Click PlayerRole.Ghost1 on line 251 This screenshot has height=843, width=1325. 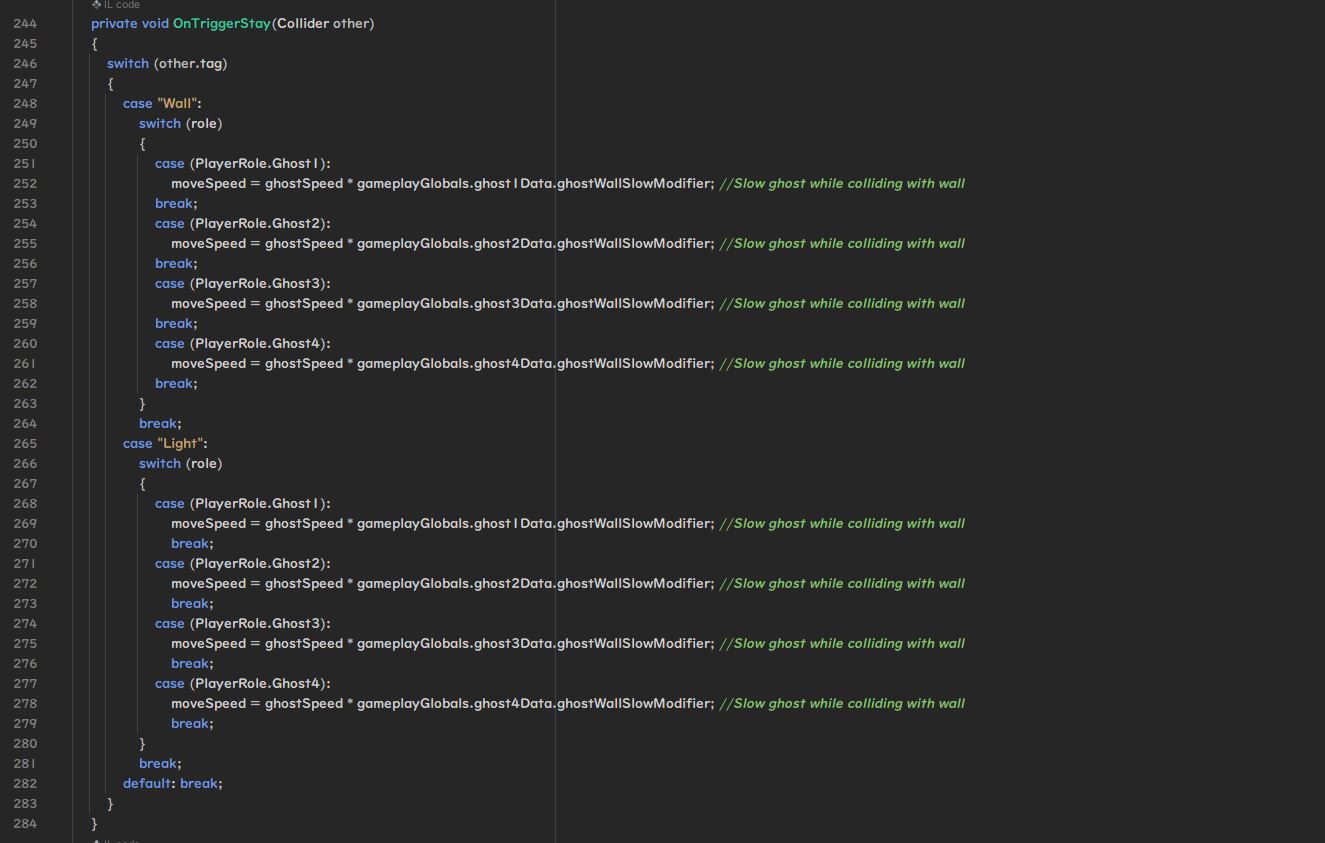coord(259,163)
